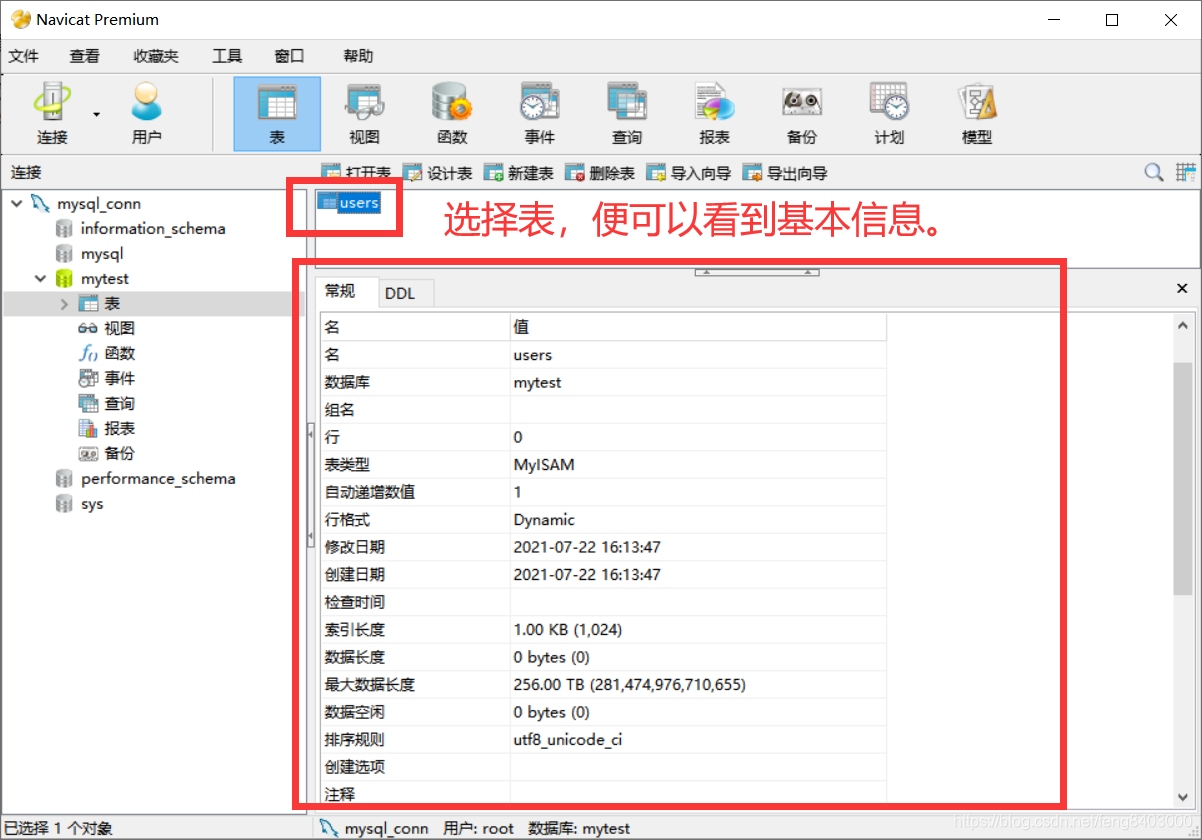Switch to the DDL tab
This screenshot has height=840, width=1202.
(400, 292)
